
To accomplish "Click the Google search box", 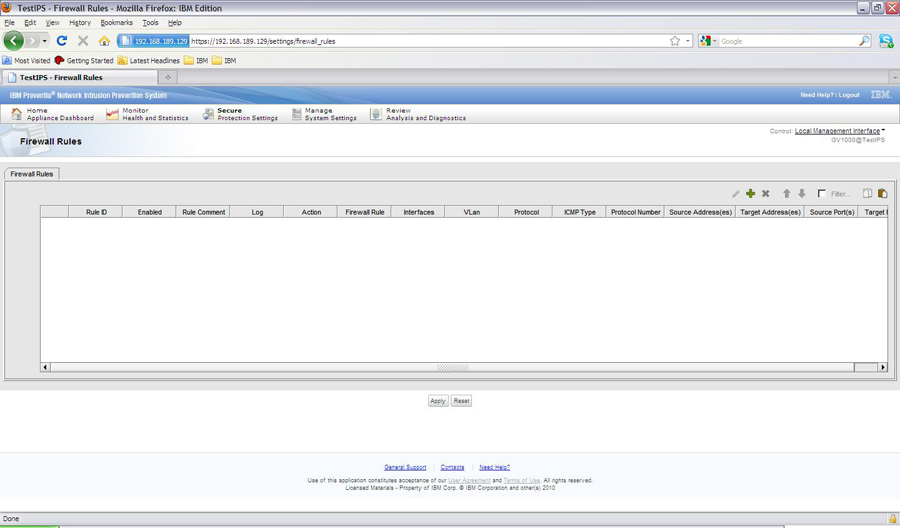I will point(788,41).
